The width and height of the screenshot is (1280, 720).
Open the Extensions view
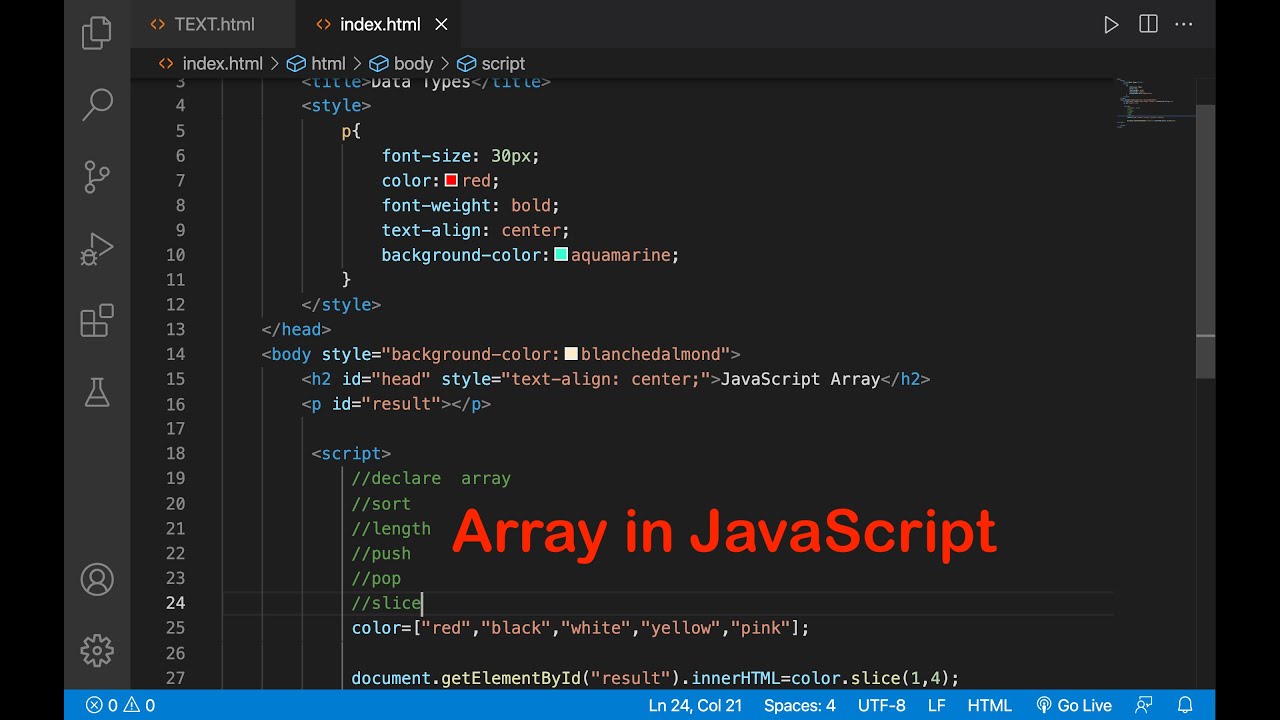tap(97, 321)
